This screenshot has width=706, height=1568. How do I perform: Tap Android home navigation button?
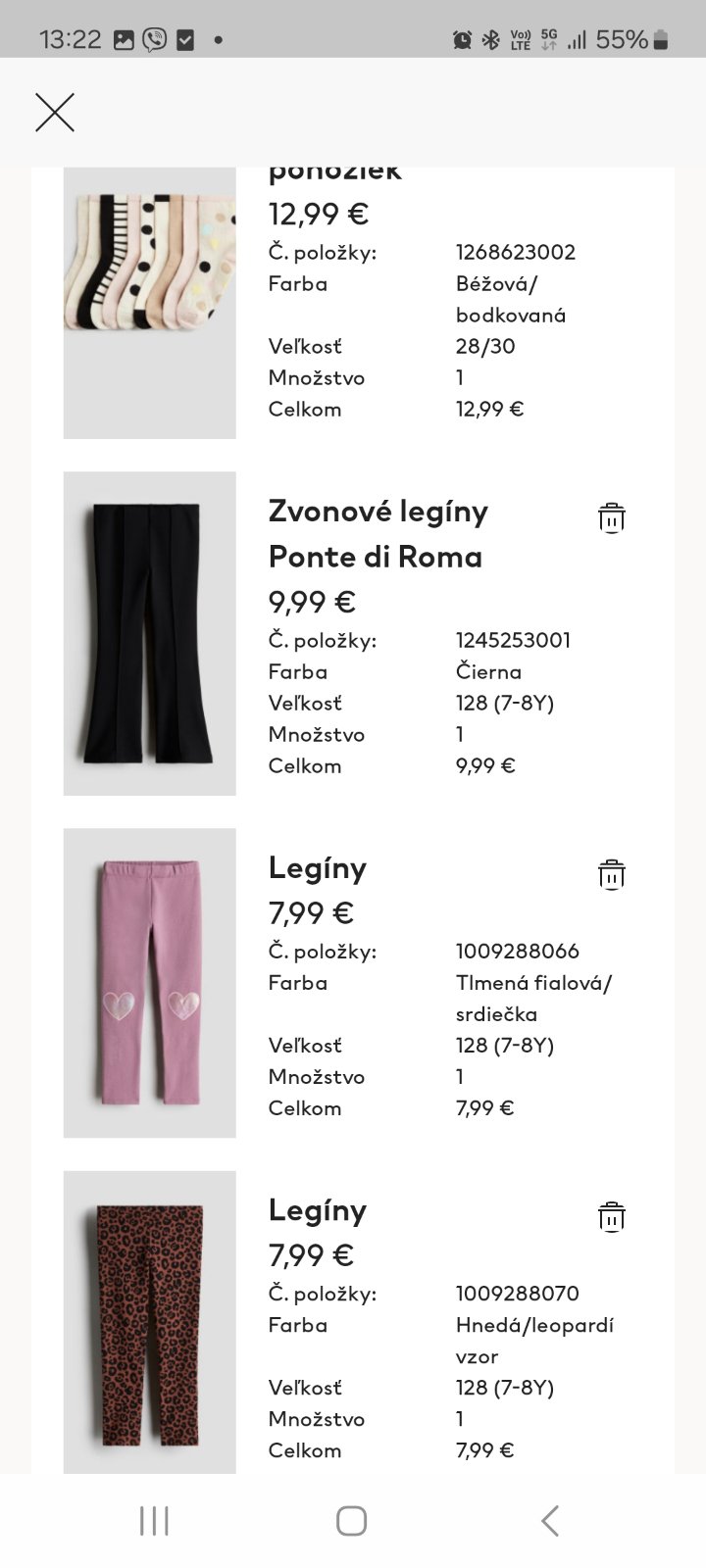click(351, 1521)
